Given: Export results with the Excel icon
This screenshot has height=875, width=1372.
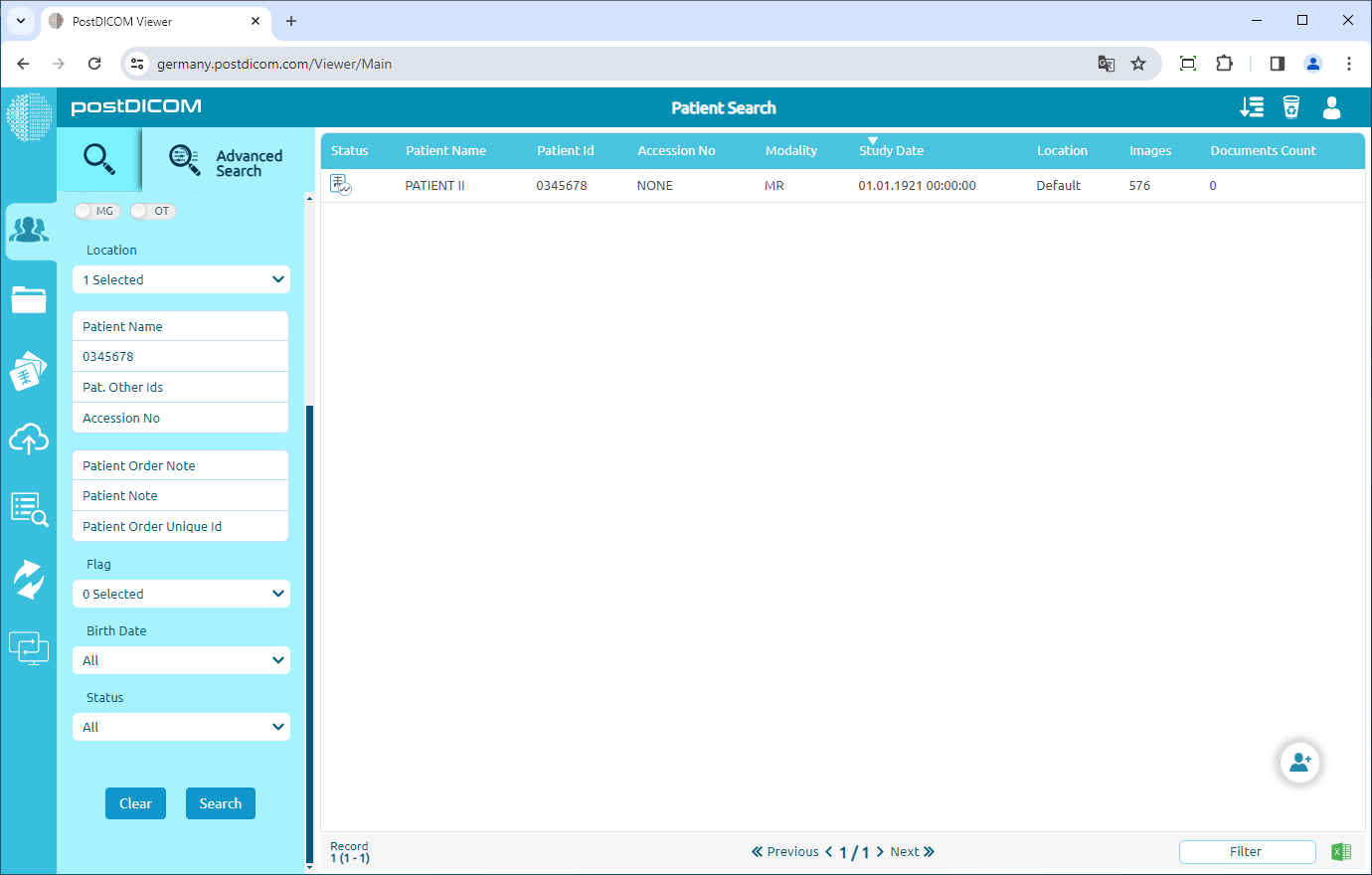Looking at the screenshot, I should [x=1340, y=851].
